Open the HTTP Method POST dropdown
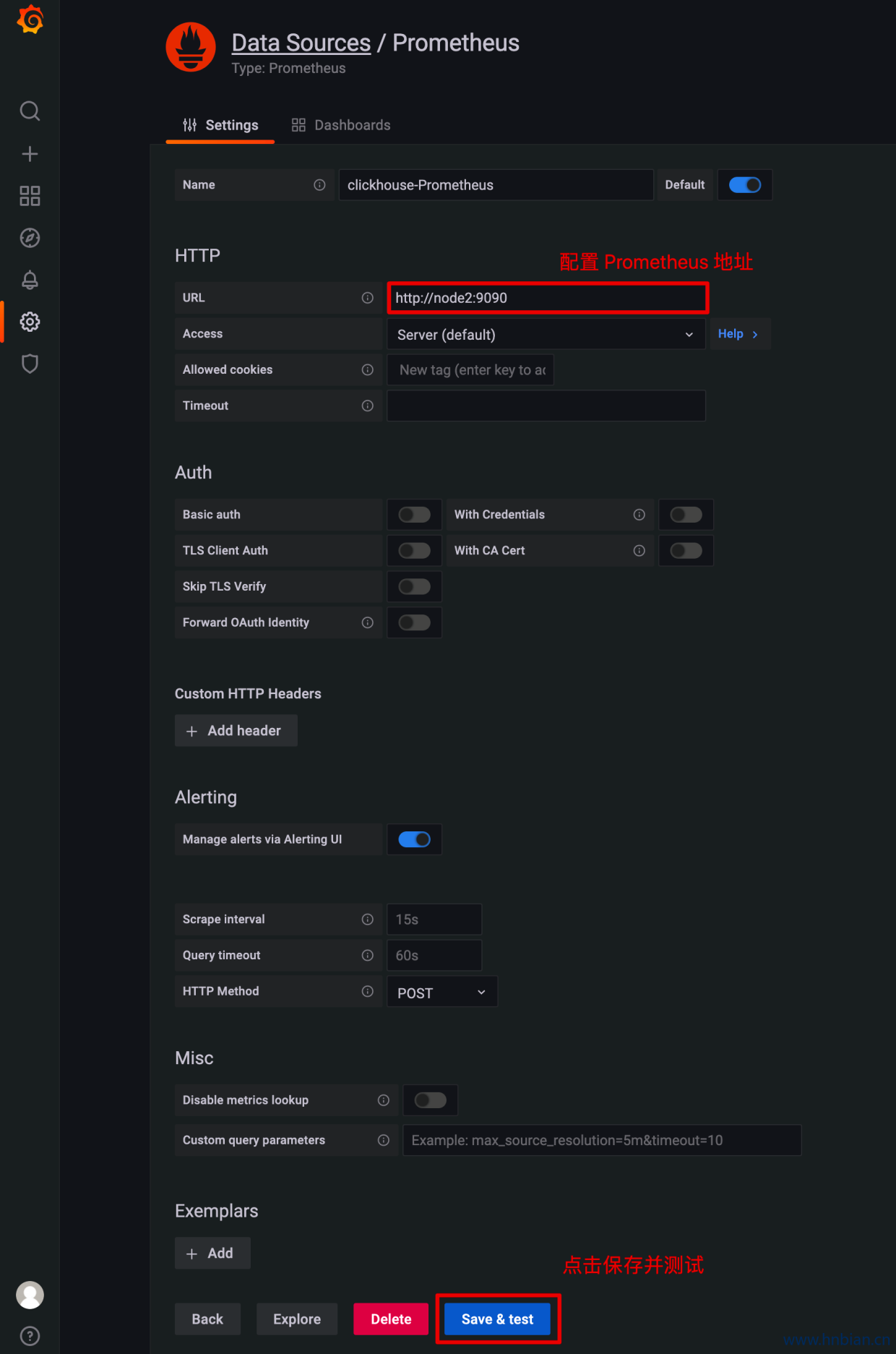 click(441, 993)
